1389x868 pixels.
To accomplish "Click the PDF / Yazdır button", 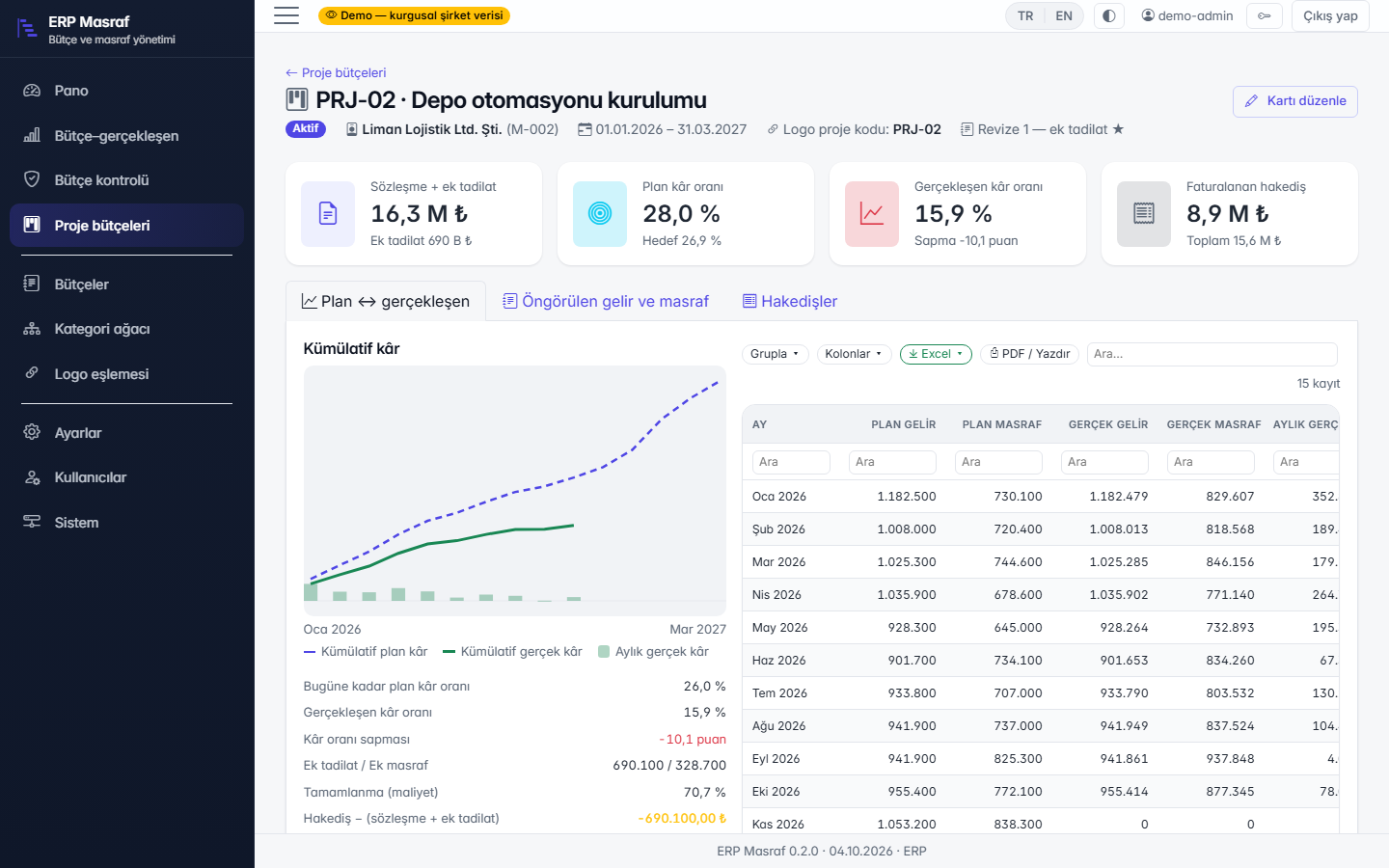I will pyautogui.click(x=1030, y=354).
